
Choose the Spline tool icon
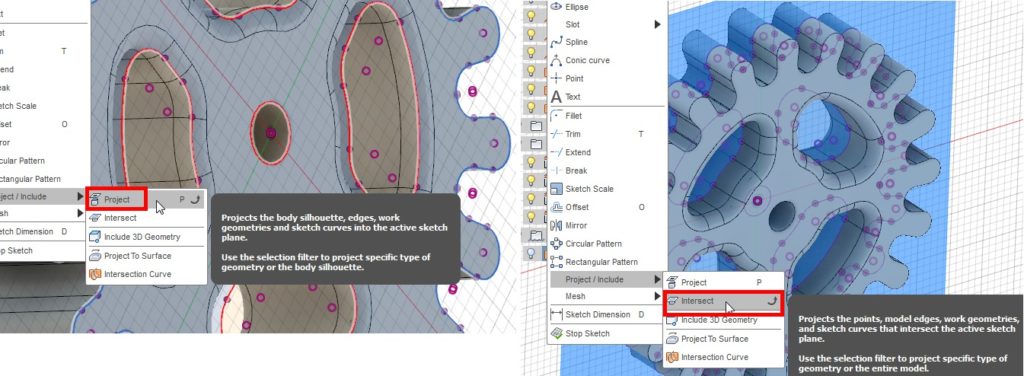(556, 42)
